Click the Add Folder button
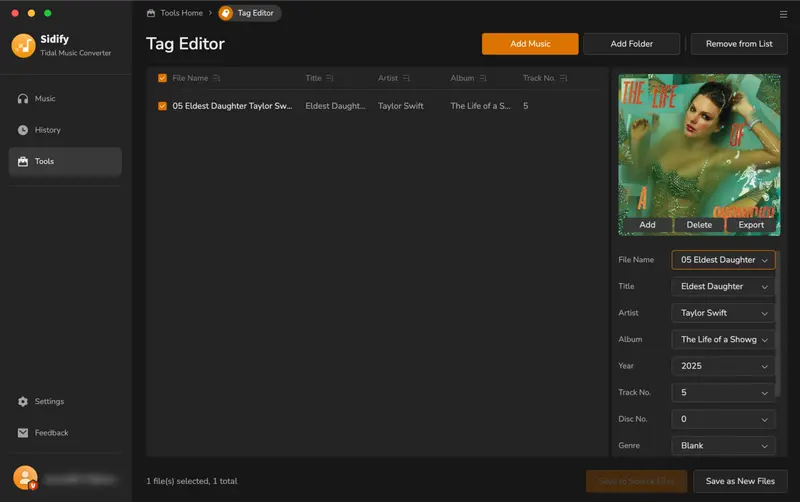Image resolution: width=800 pixels, height=502 pixels. coord(632,44)
